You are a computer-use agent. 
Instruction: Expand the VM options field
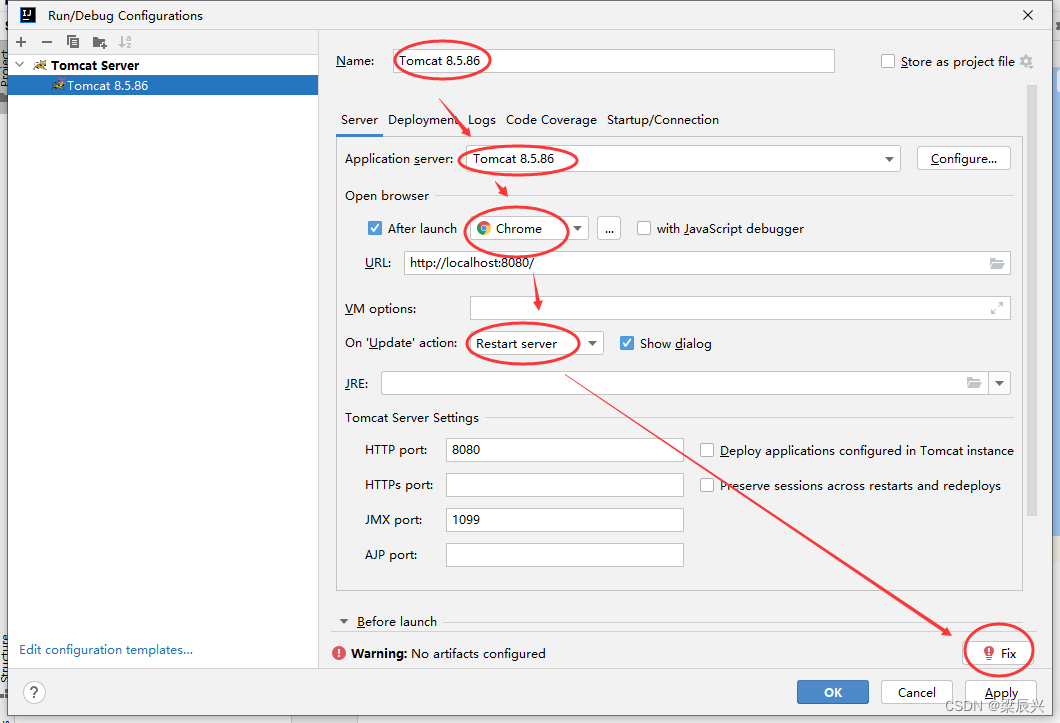coord(996,308)
